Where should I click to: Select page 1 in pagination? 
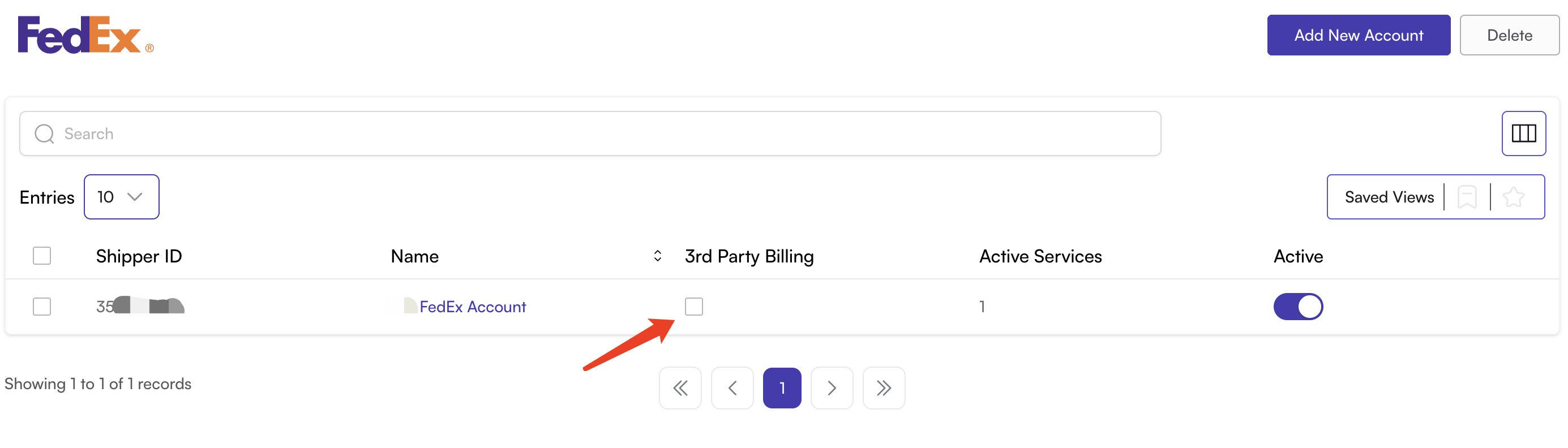point(782,388)
